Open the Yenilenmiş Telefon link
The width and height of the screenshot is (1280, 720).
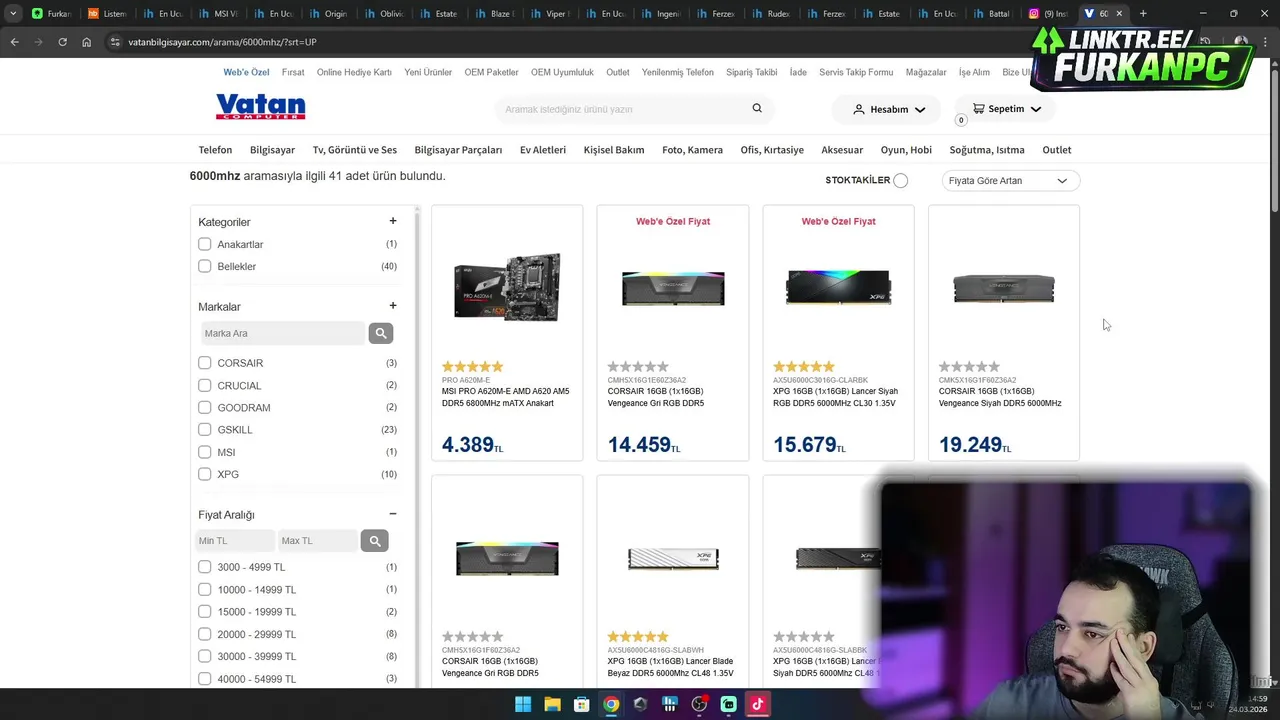coord(678,73)
